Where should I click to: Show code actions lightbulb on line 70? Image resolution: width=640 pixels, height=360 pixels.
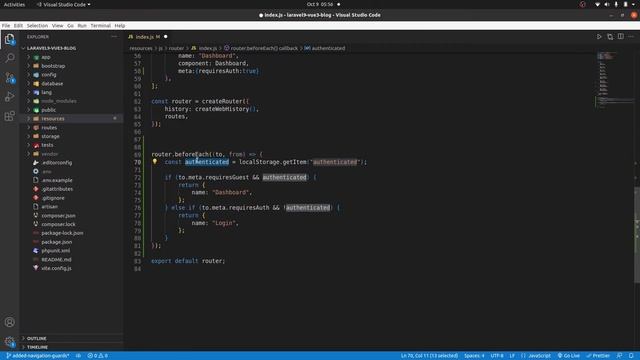pyautogui.click(x=155, y=162)
